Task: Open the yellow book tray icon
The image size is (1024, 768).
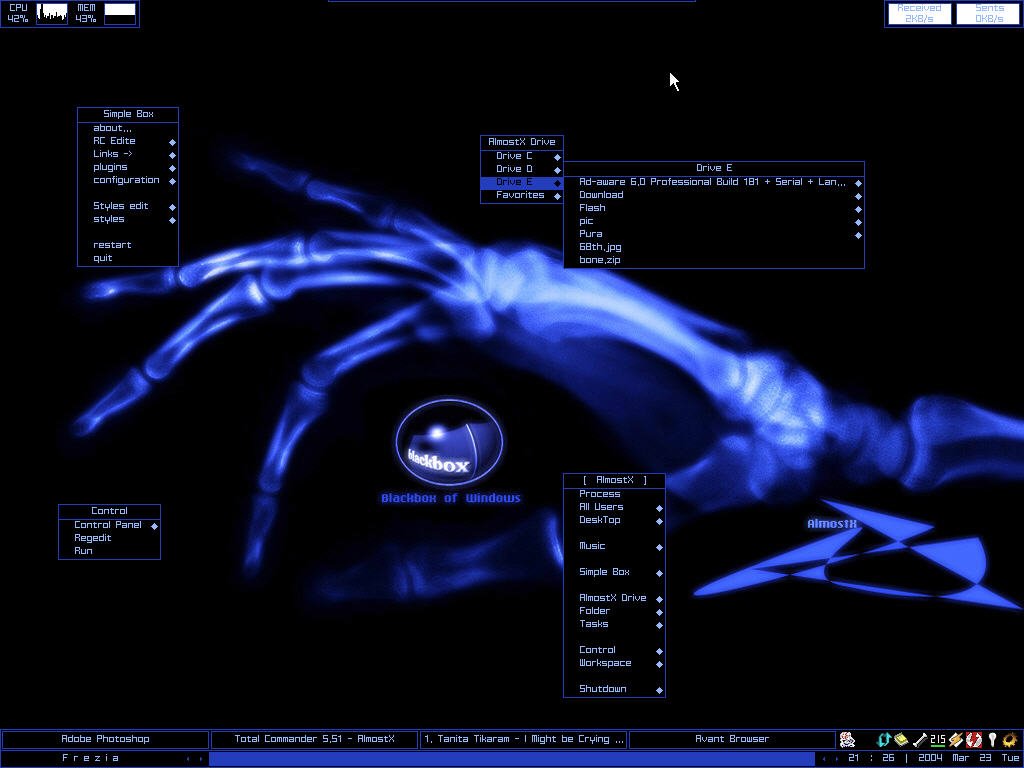Action: pyautogui.click(x=901, y=739)
